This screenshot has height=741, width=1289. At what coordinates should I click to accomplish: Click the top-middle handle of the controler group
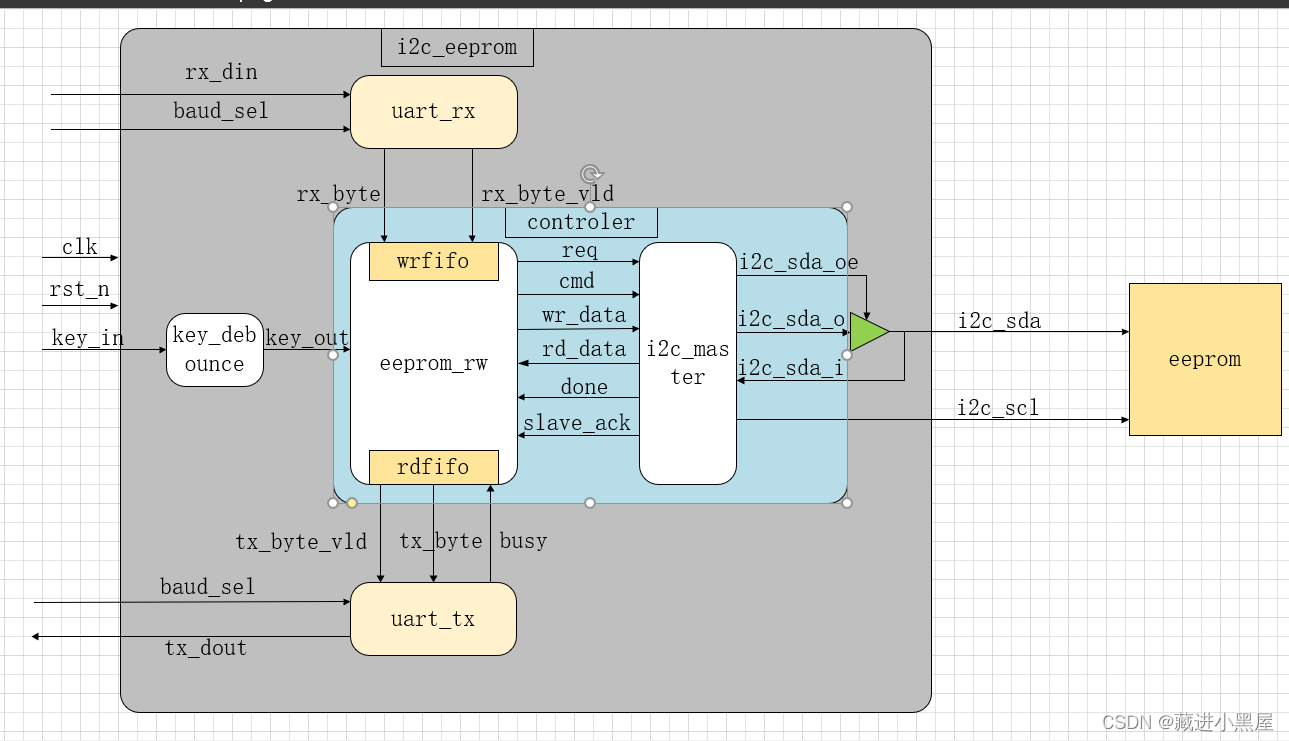point(589,207)
